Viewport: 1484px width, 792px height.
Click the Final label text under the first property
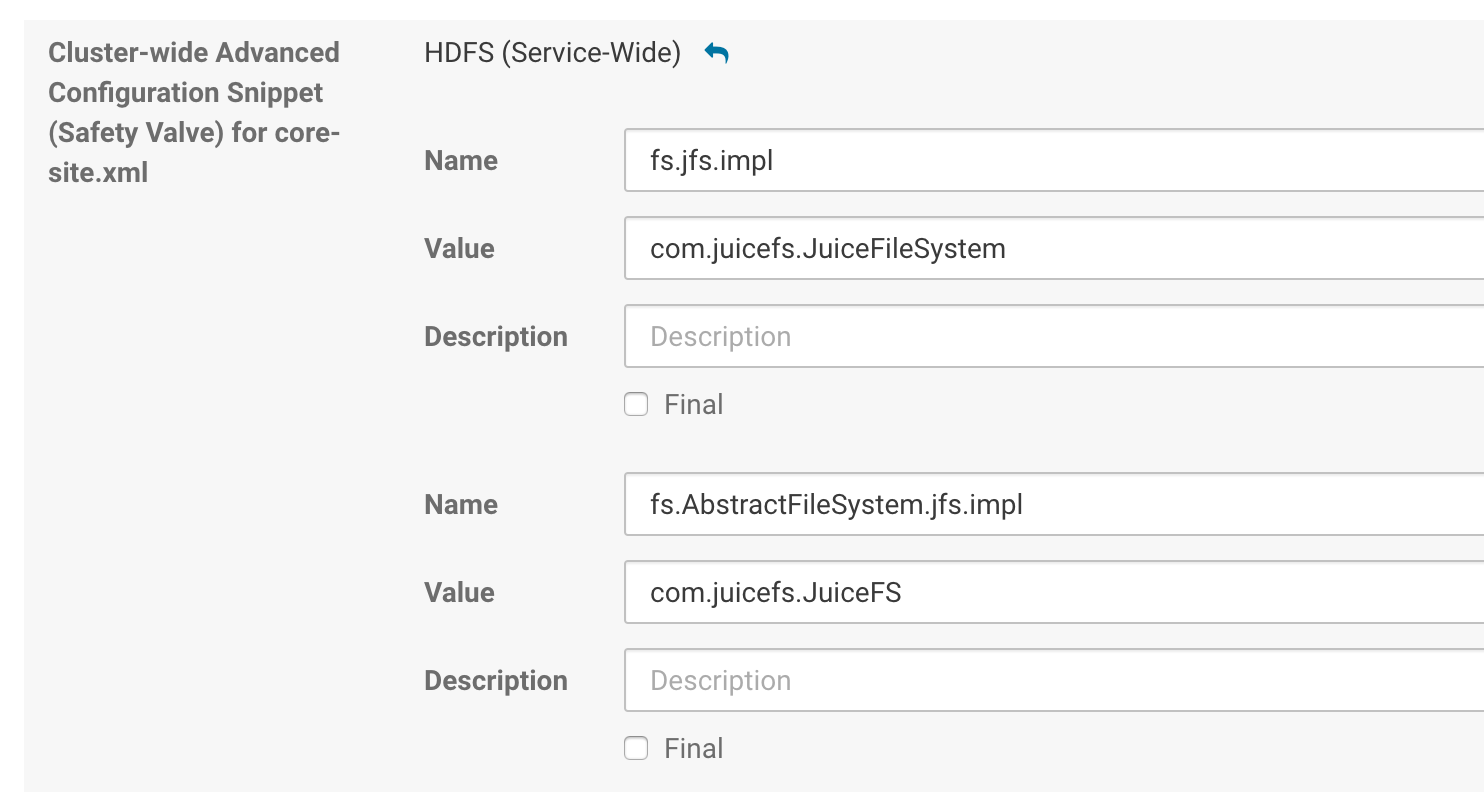(693, 405)
